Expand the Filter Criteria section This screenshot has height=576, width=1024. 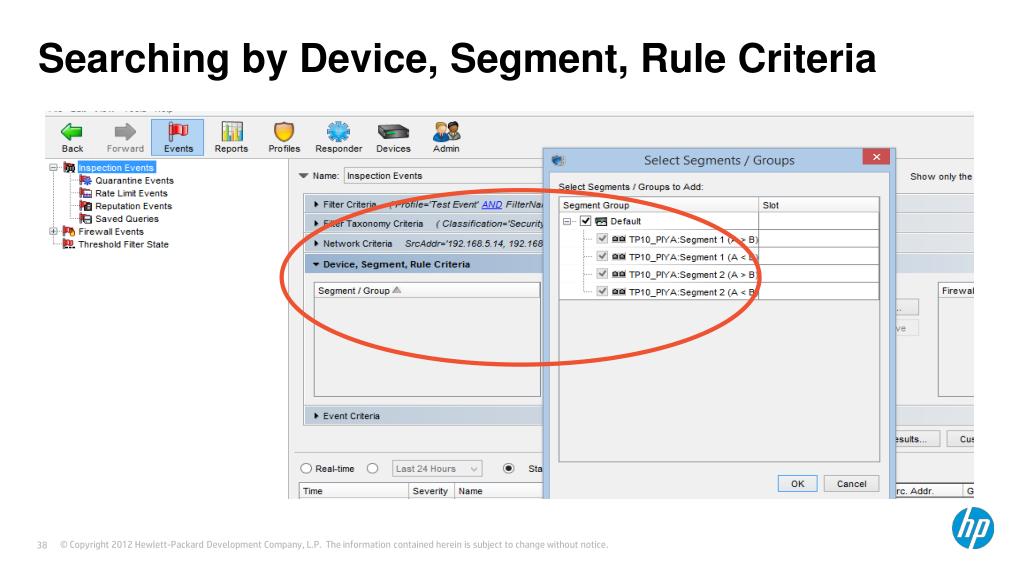(317, 204)
